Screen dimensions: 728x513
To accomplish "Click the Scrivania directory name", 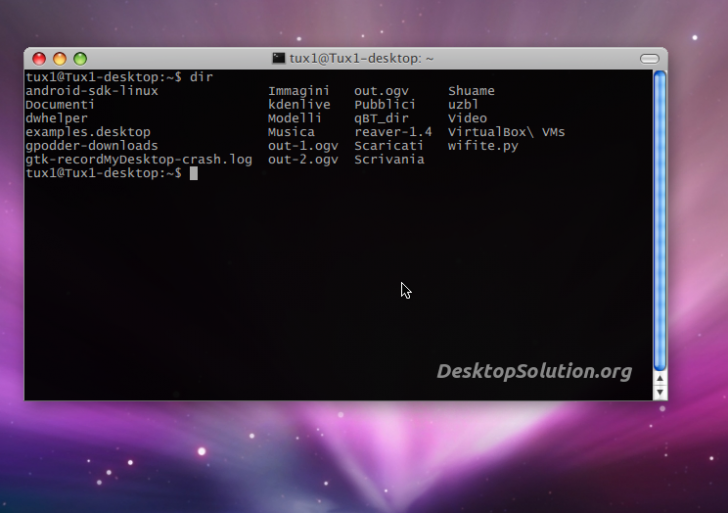I will click(389, 160).
